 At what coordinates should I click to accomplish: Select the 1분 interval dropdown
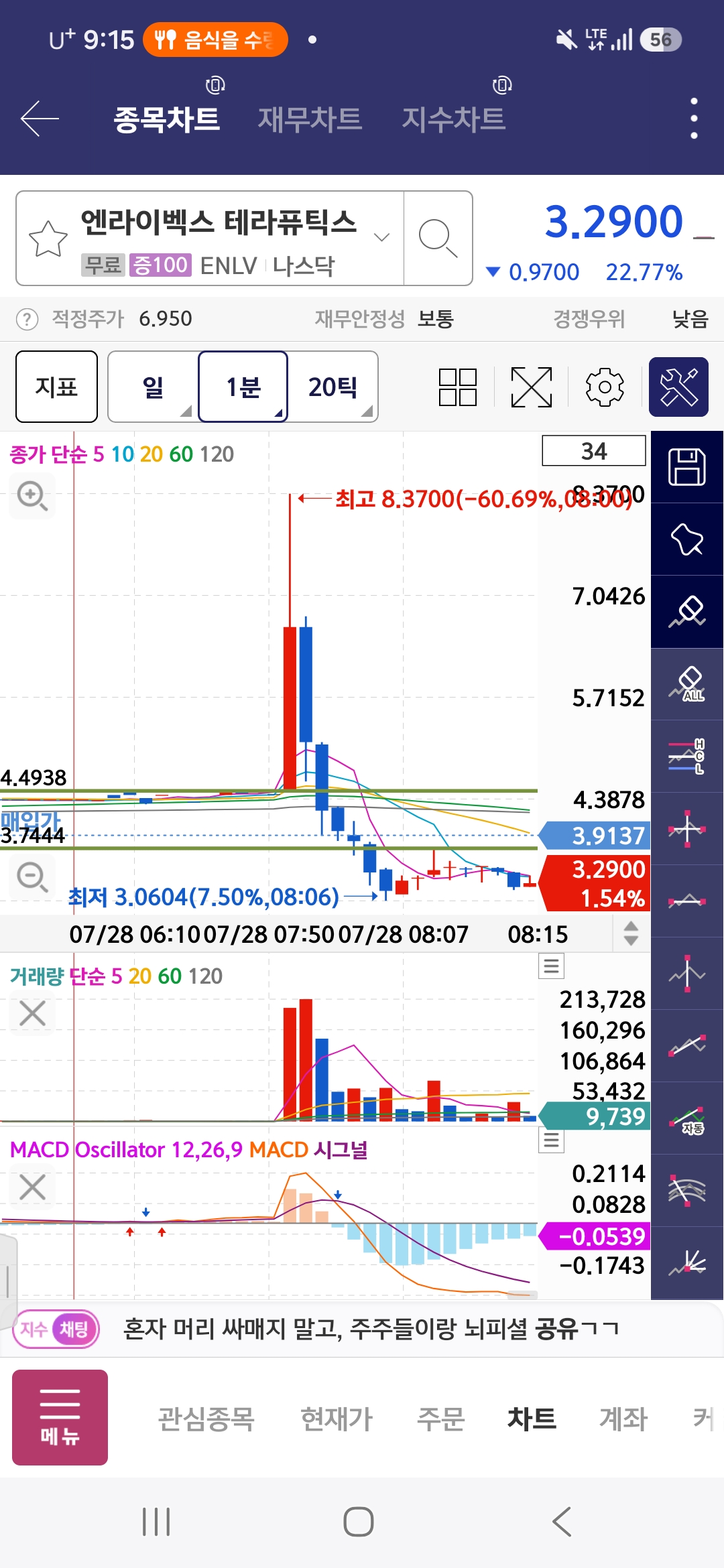click(243, 387)
